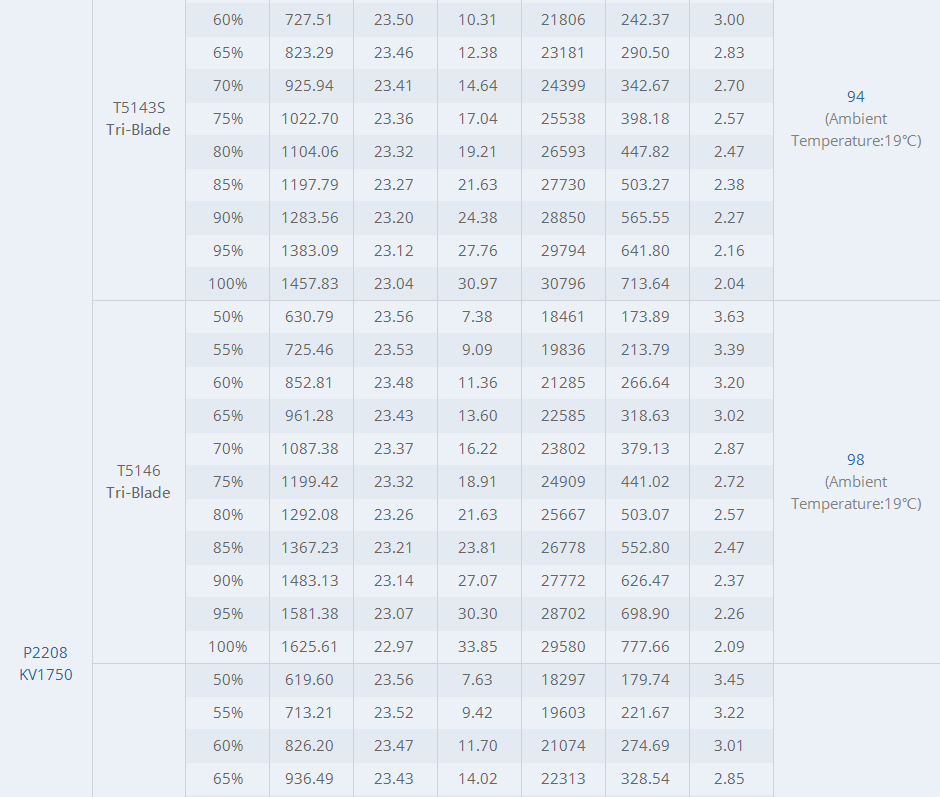The width and height of the screenshot is (940, 797).
Task: Select the 29580 RPM cell
Action: (x=563, y=647)
